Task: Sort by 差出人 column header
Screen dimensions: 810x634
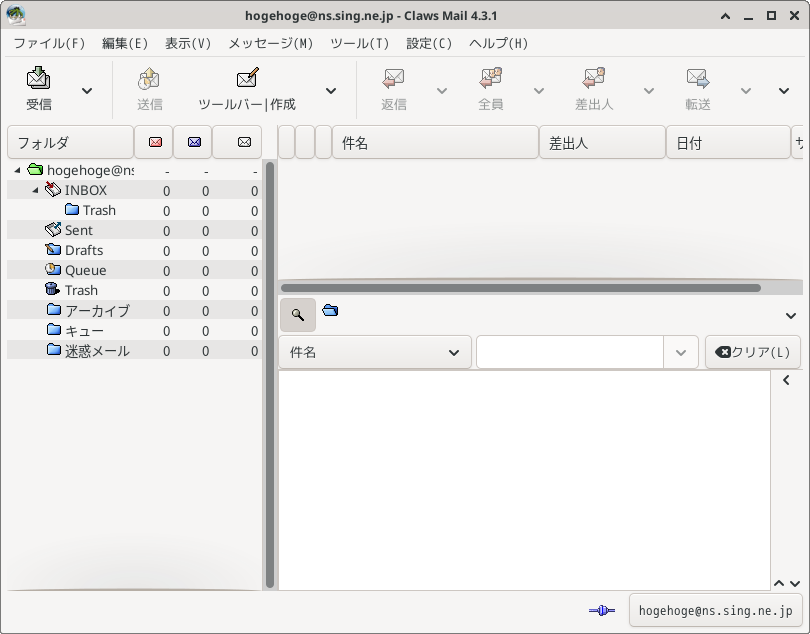Action: (602, 143)
